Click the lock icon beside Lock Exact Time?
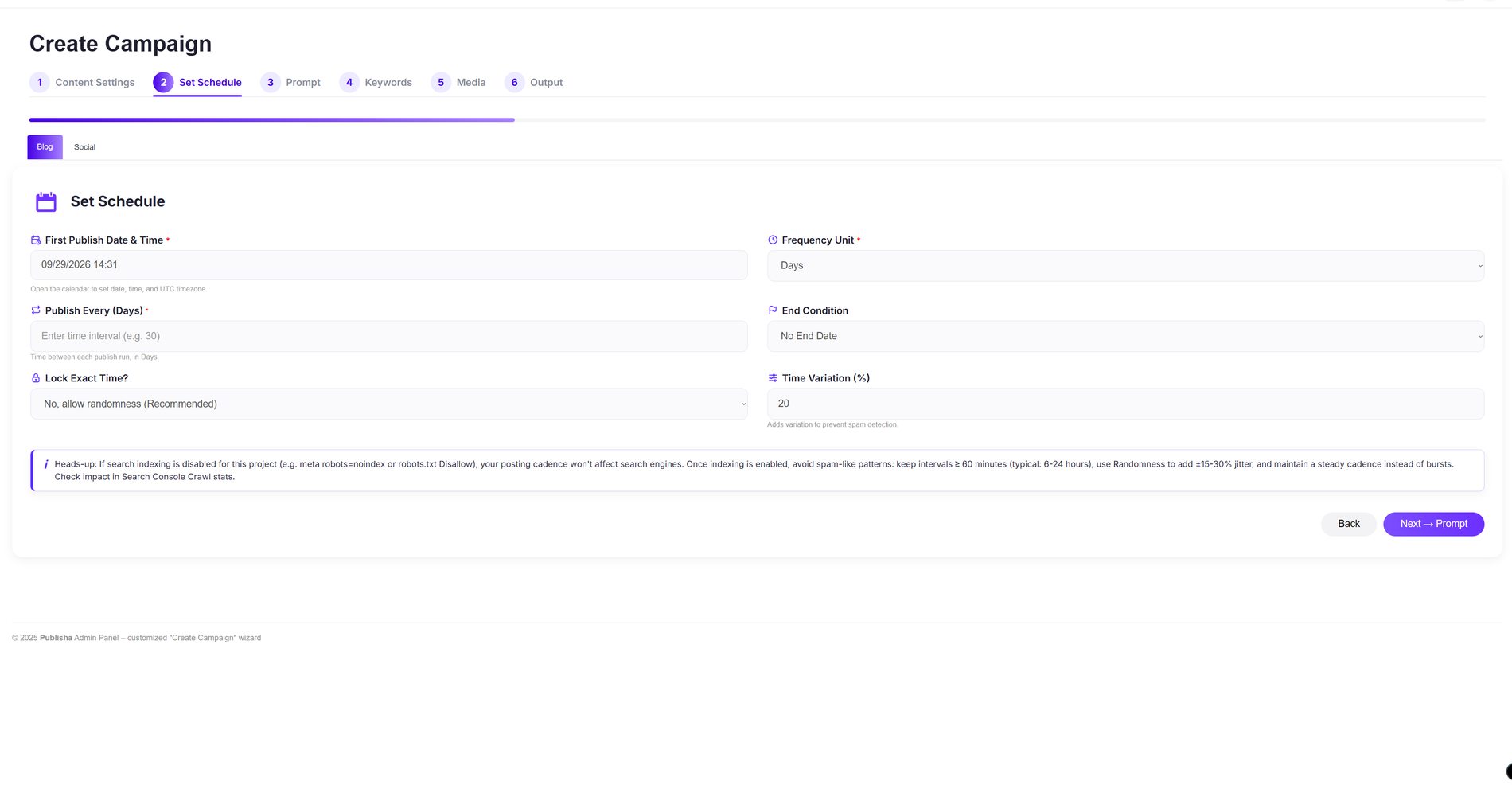 [x=36, y=378]
